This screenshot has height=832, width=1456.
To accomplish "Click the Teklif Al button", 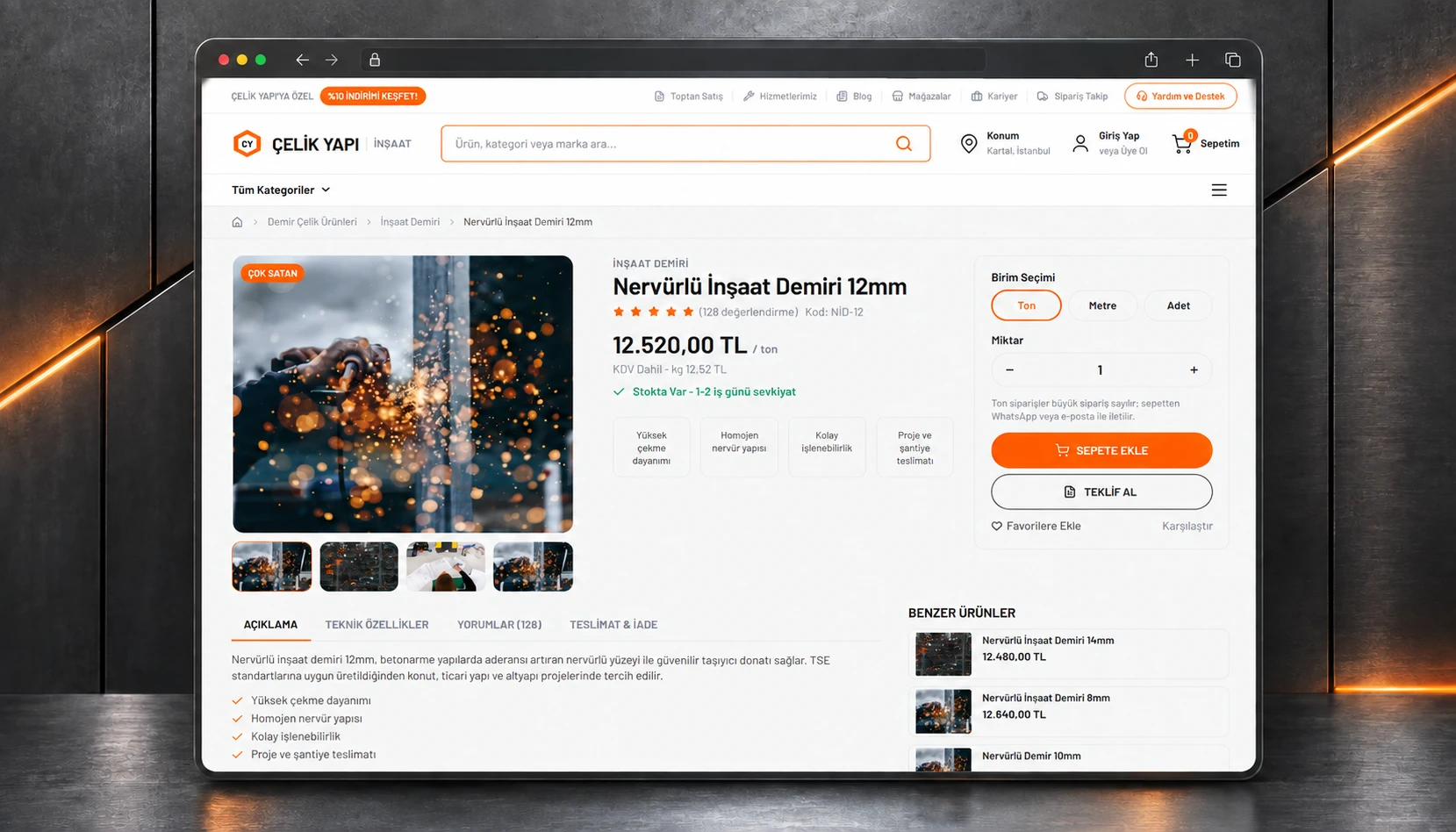I will 1101,491.
